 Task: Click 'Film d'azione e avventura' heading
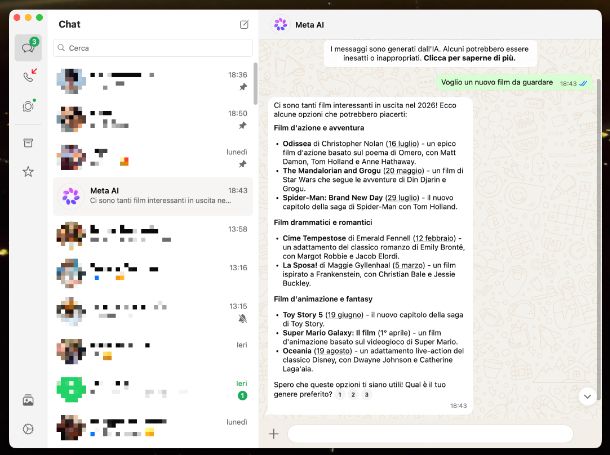coord(319,128)
